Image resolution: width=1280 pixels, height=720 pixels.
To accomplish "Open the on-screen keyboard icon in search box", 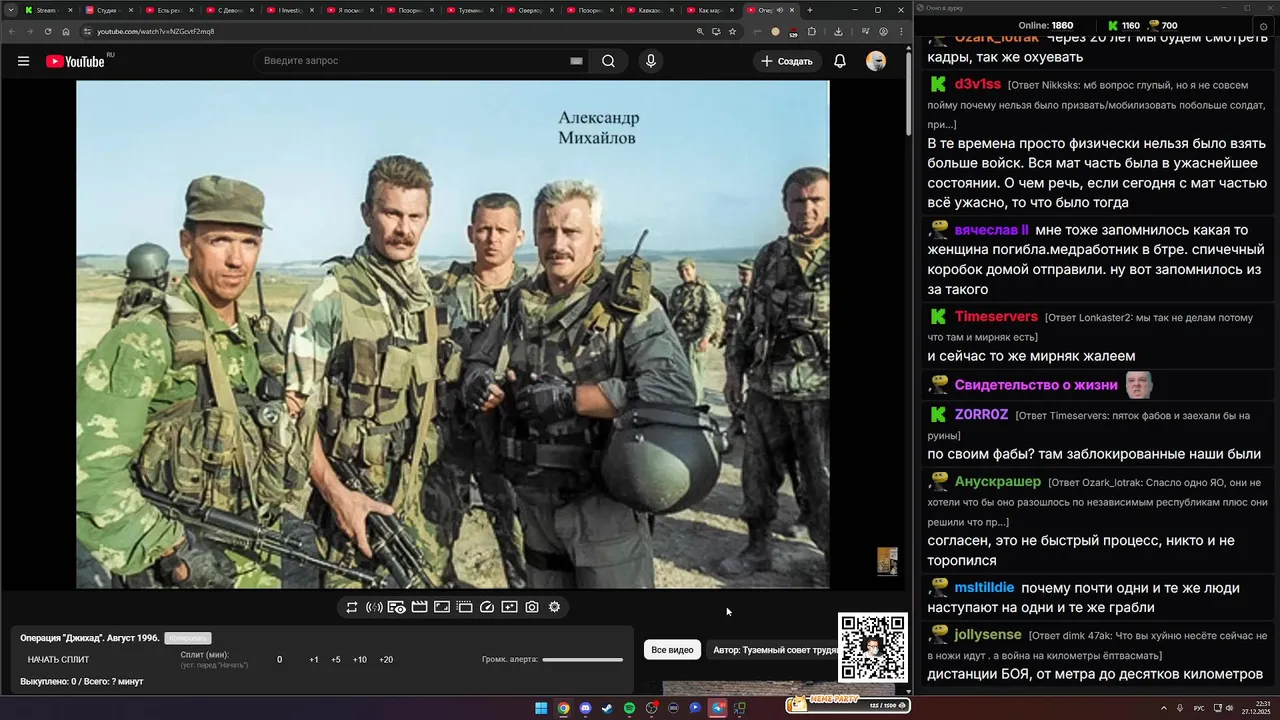I will [576, 61].
